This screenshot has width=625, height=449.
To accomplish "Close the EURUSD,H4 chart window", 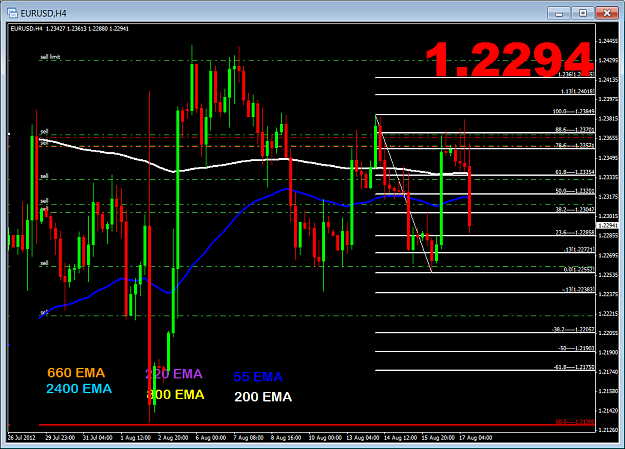I will (x=607, y=13).
